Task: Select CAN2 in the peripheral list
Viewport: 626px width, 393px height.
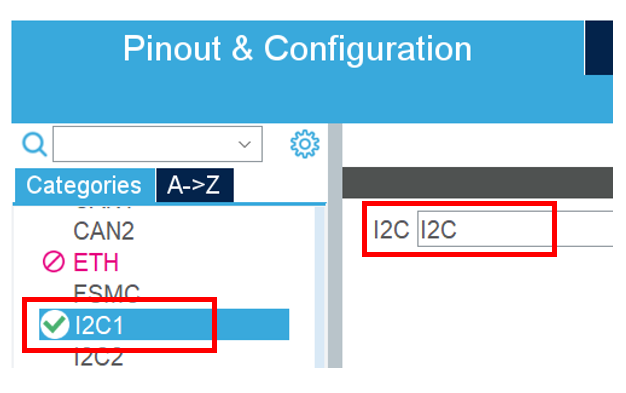Action: click(103, 231)
